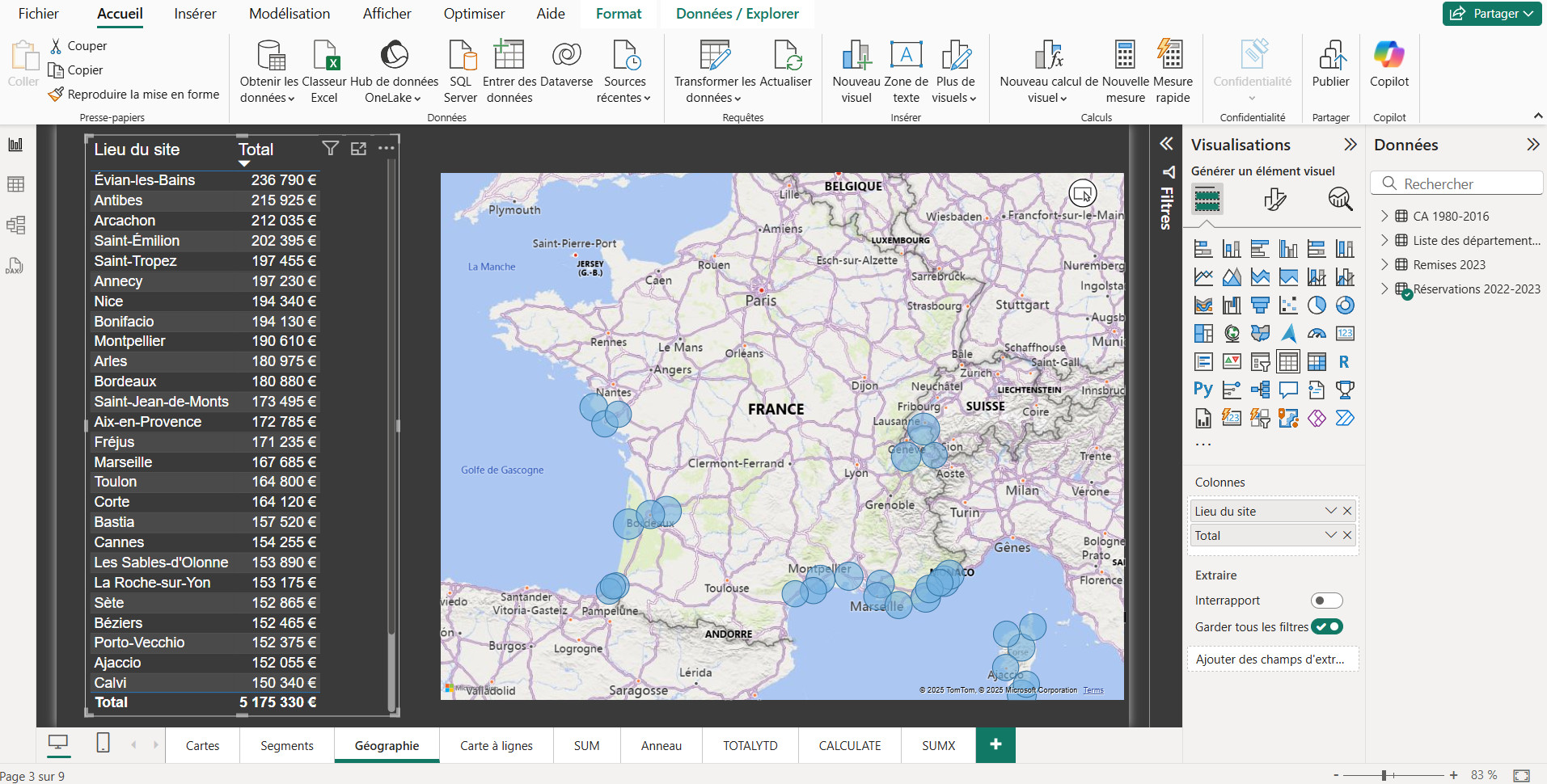The height and width of the screenshot is (784, 1547).
Task: Switch to the TOTALYTD page tab
Action: 750,745
